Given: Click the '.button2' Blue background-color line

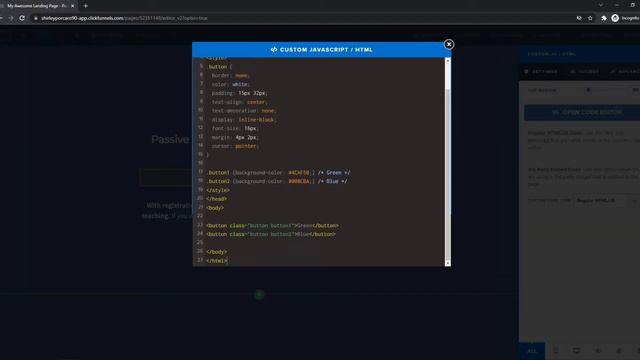Looking at the screenshot, I should tap(277, 181).
